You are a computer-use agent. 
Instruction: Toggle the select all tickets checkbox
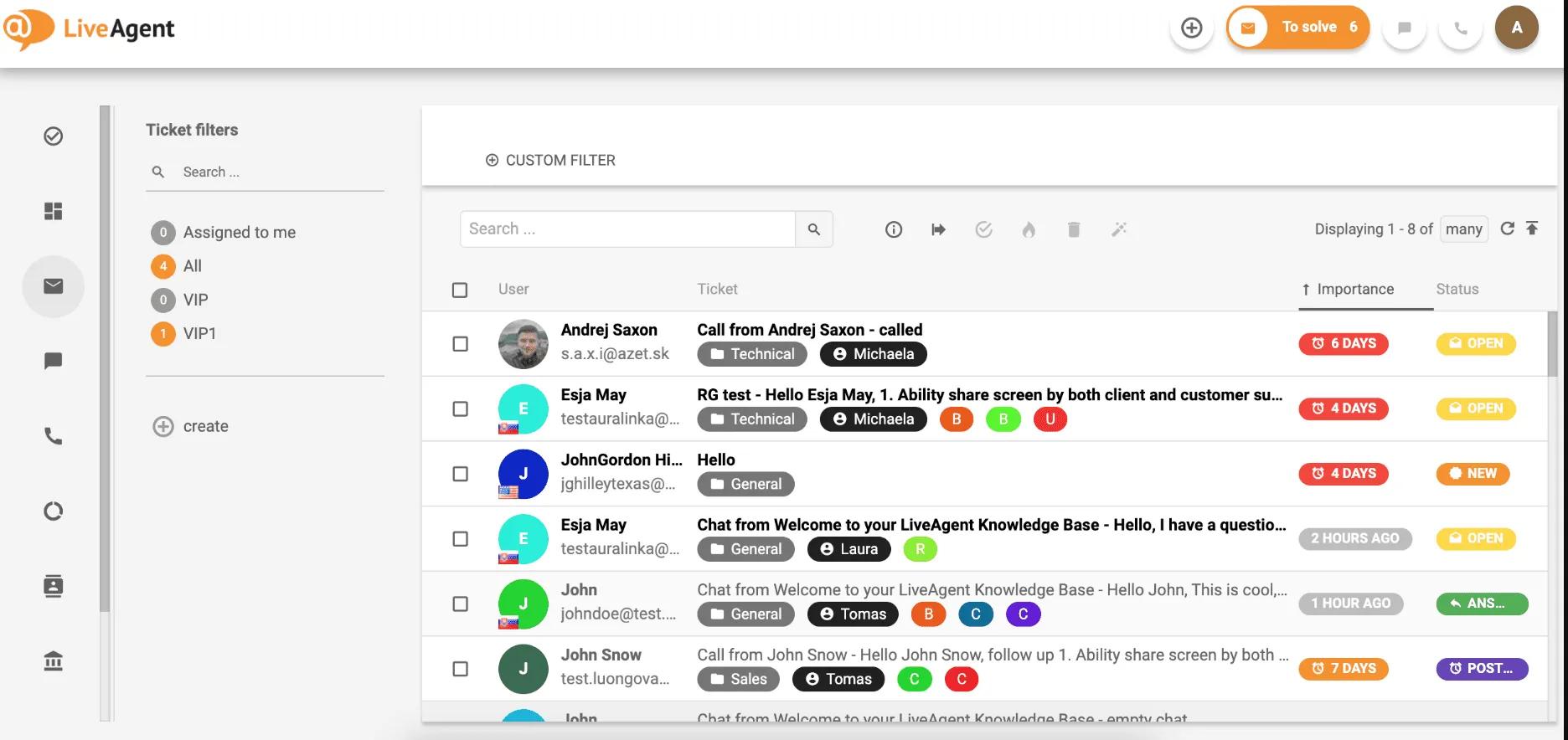(x=460, y=290)
